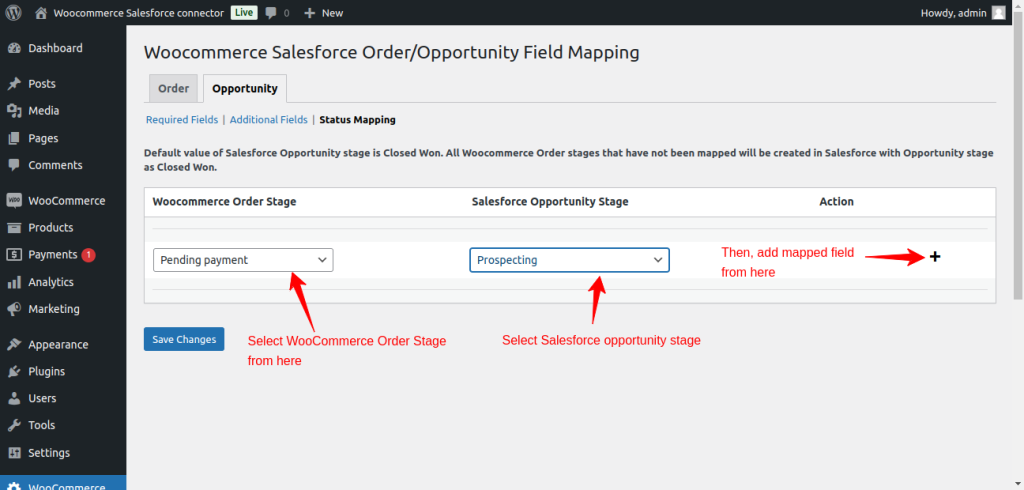Screen dimensions: 1024x490
Task: Open the comments bubble icon in admin bar
Action: (271, 13)
